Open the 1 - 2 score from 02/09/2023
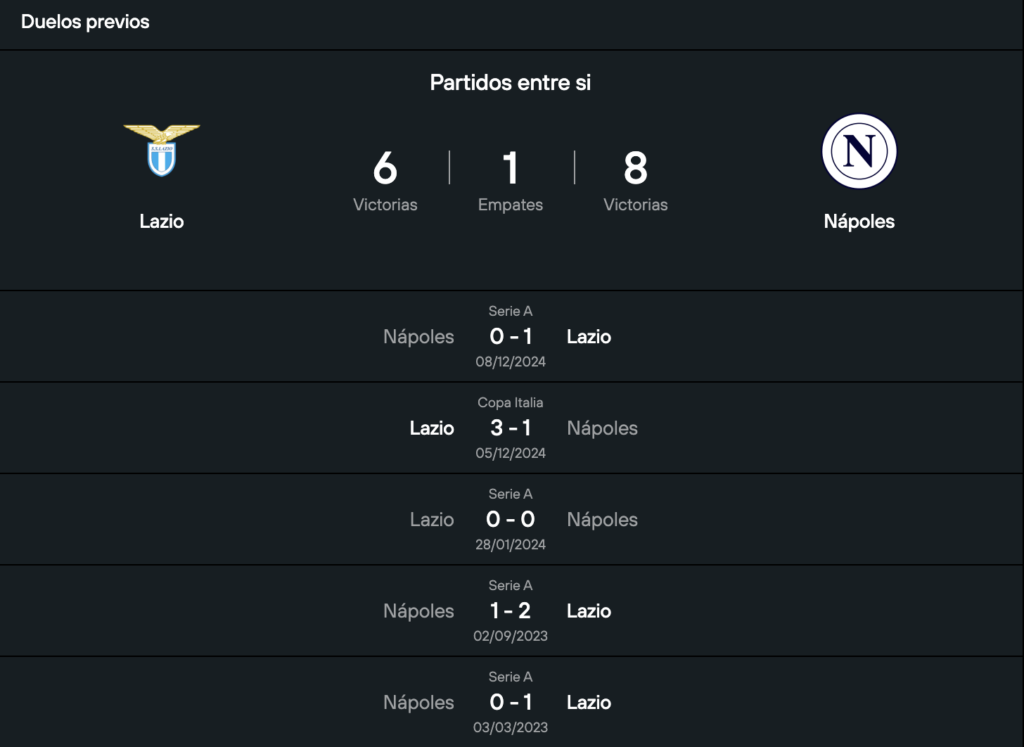The height and width of the screenshot is (747, 1024). [x=510, y=611]
